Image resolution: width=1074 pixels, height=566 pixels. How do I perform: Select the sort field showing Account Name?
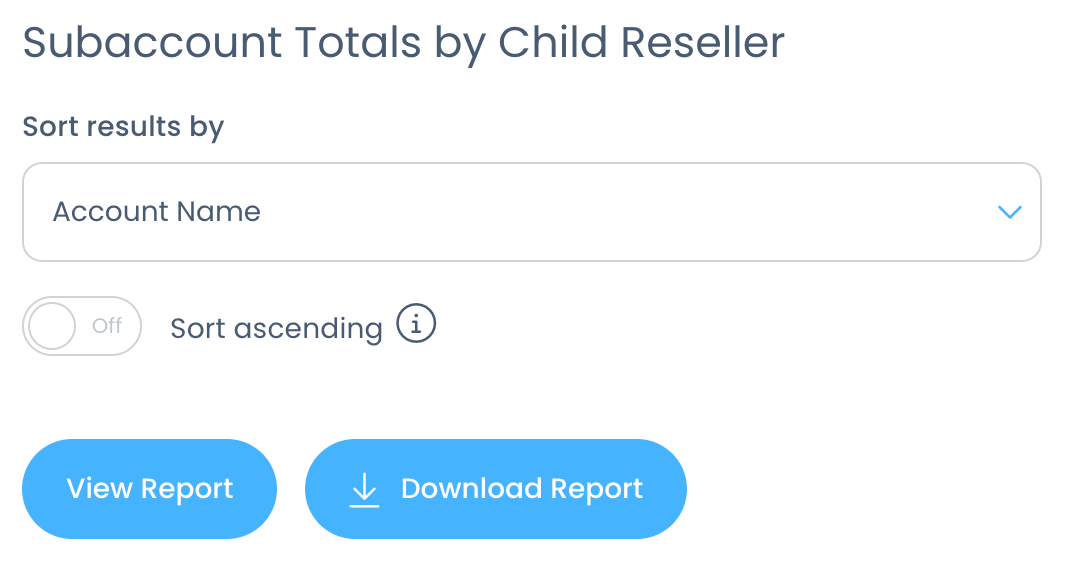tap(532, 212)
